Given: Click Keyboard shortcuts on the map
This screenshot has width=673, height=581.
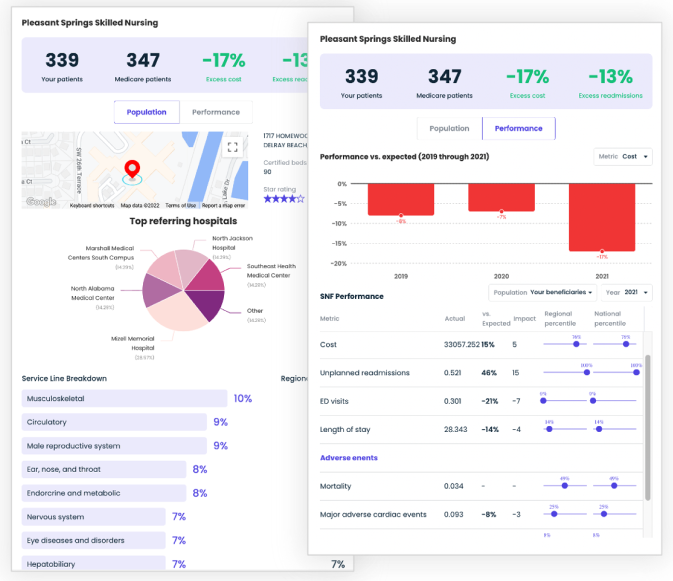Looking at the screenshot, I should 92,206.
